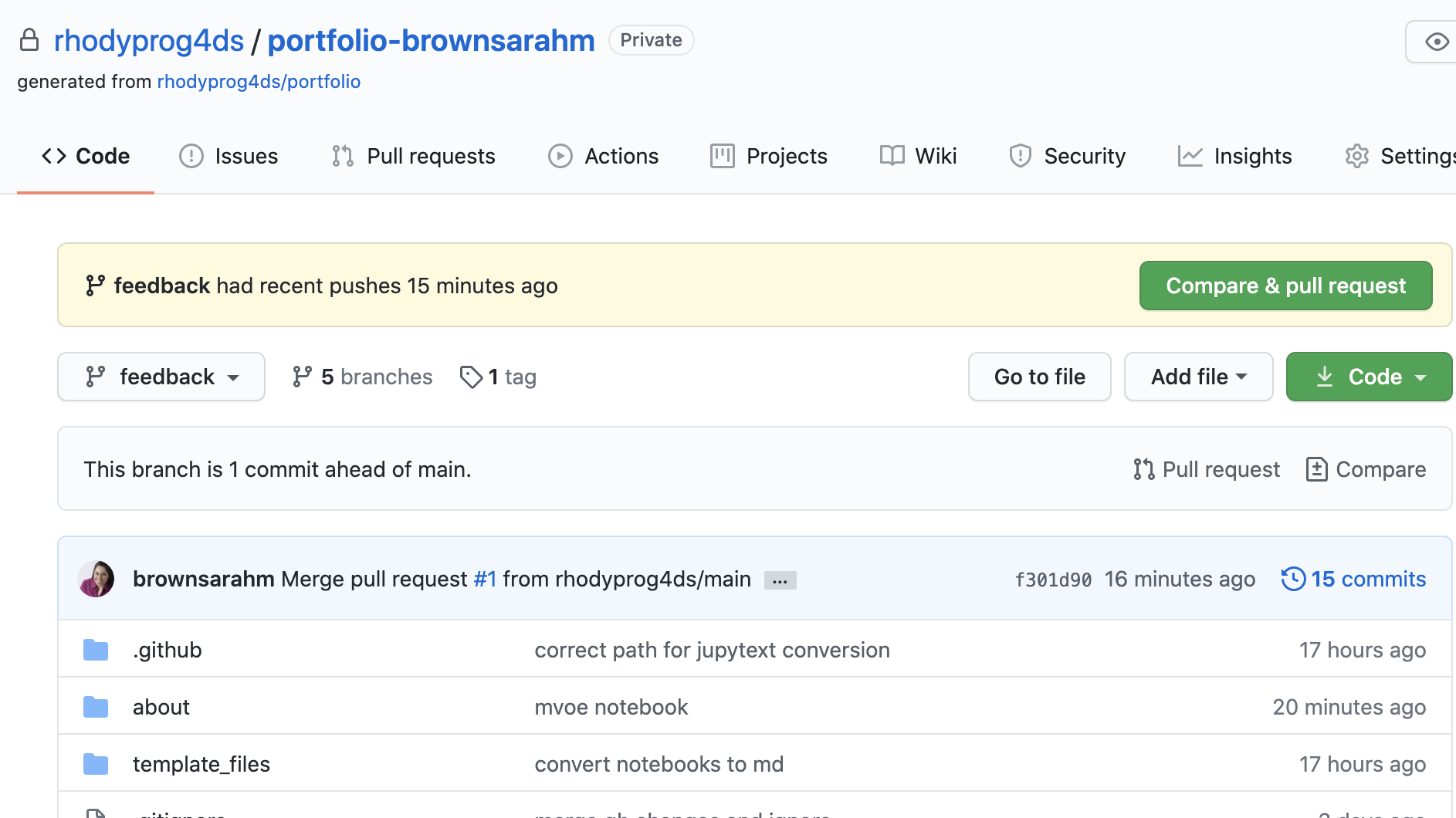This screenshot has height=818, width=1456.
Task: Click the Projects panel icon
Action: pyautogui.click(x=723, y=156)
